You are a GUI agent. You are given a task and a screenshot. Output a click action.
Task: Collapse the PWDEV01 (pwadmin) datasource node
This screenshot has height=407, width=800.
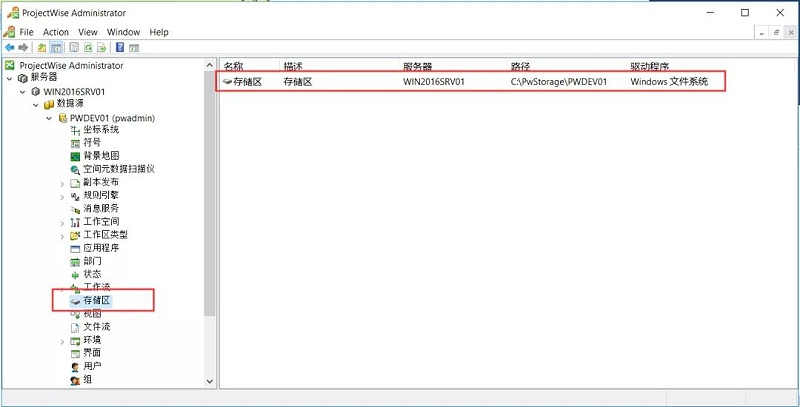click(49, 118)
